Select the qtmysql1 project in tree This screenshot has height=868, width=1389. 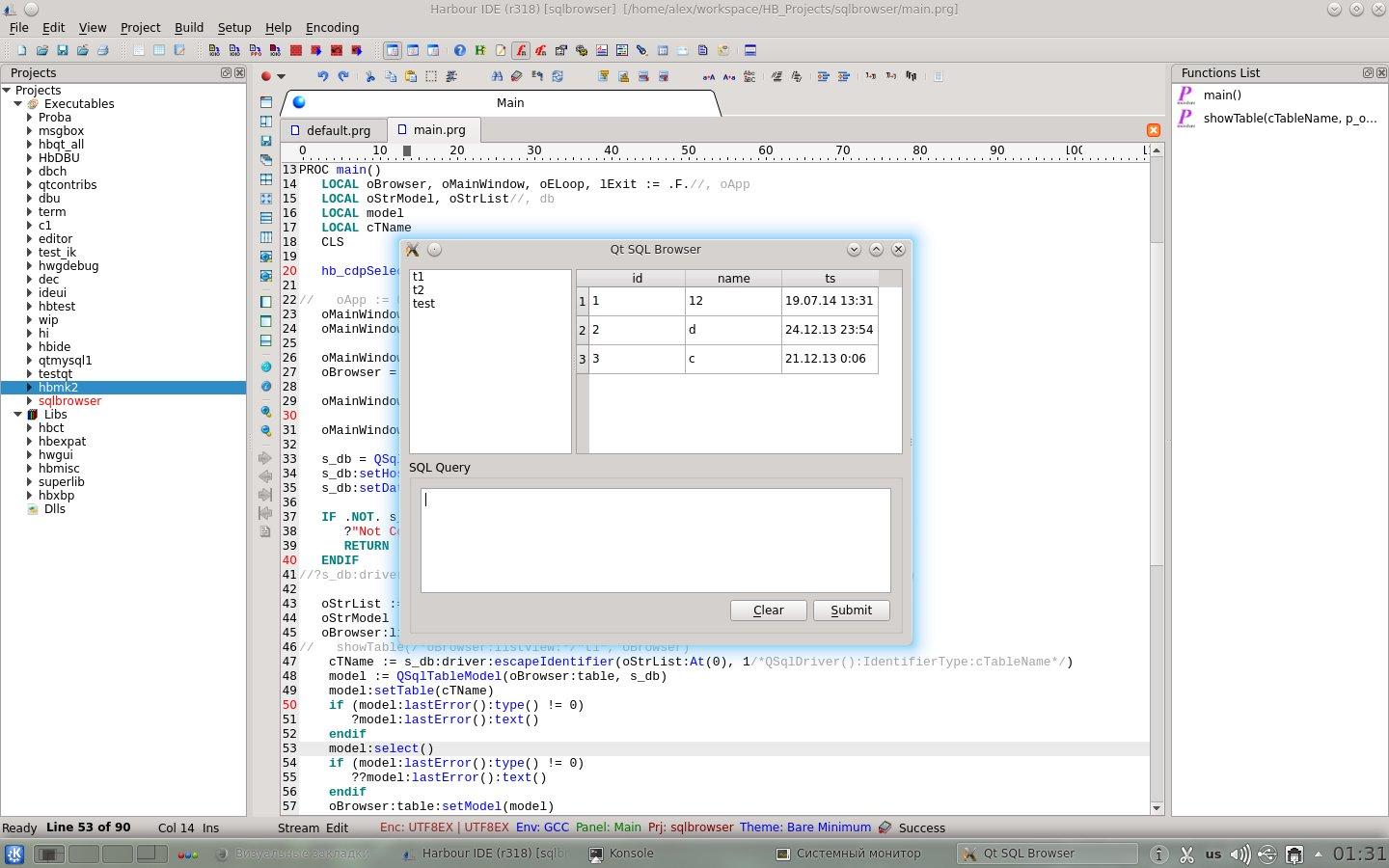(x=65, y=360)
